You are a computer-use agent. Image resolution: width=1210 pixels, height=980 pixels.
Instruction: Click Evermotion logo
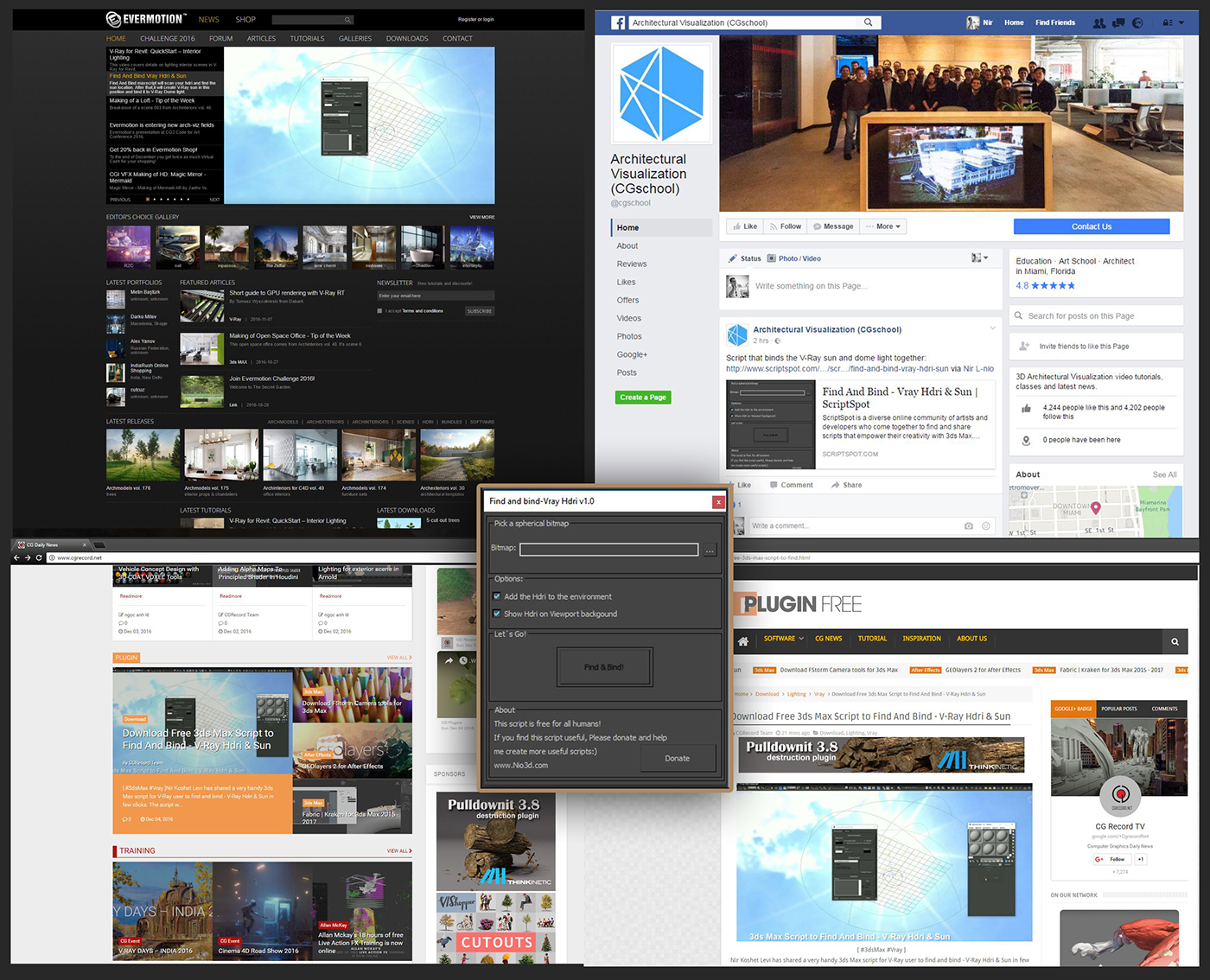click(145, 19)
